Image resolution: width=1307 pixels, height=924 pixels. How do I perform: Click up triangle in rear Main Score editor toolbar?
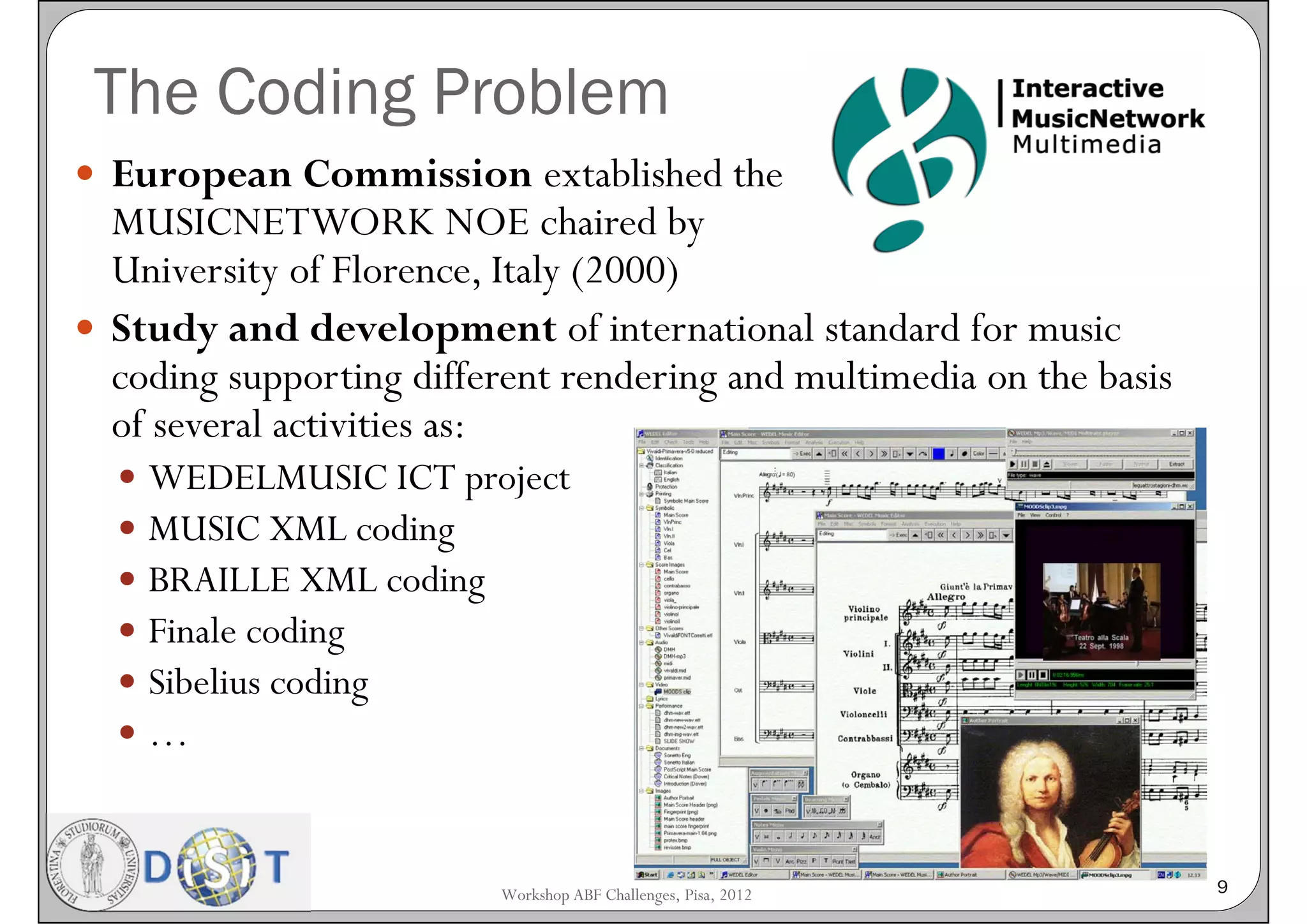pos(819,454)
